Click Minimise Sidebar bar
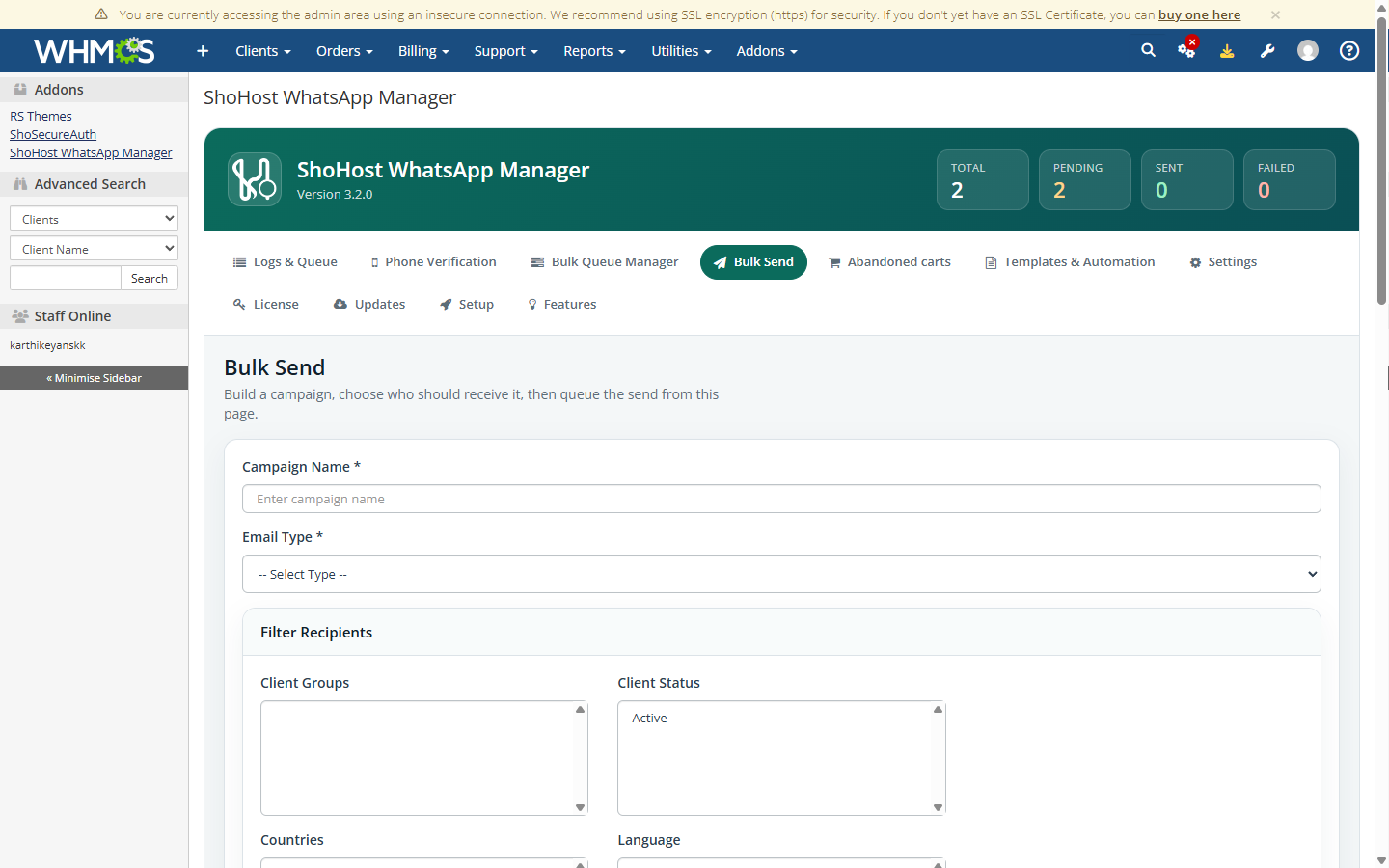The image size is (1389, 868). pos(94,378)
